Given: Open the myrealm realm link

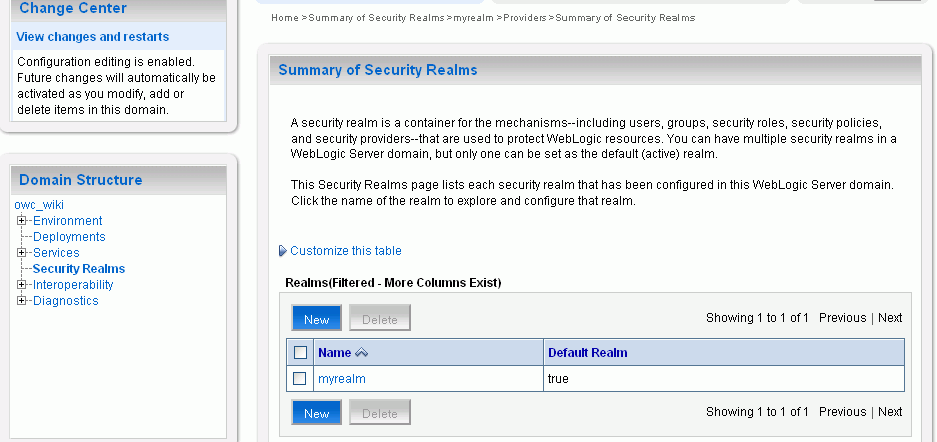Looking at the screenshot, I should point(342,379).
